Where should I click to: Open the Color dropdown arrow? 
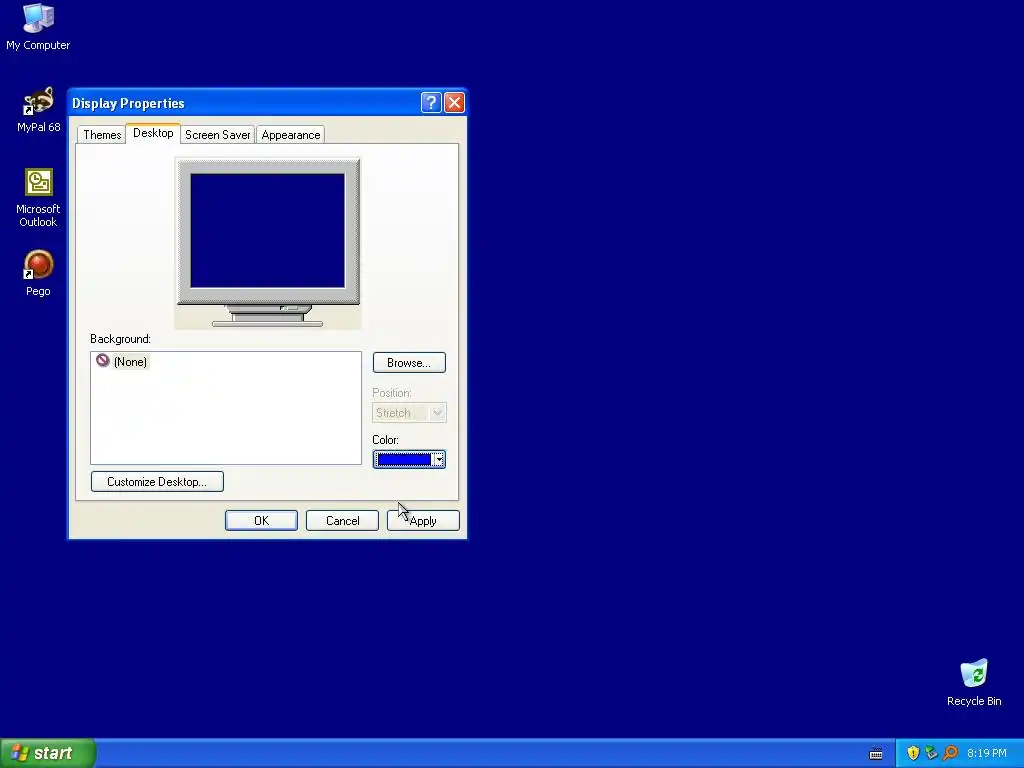point(439,460)
